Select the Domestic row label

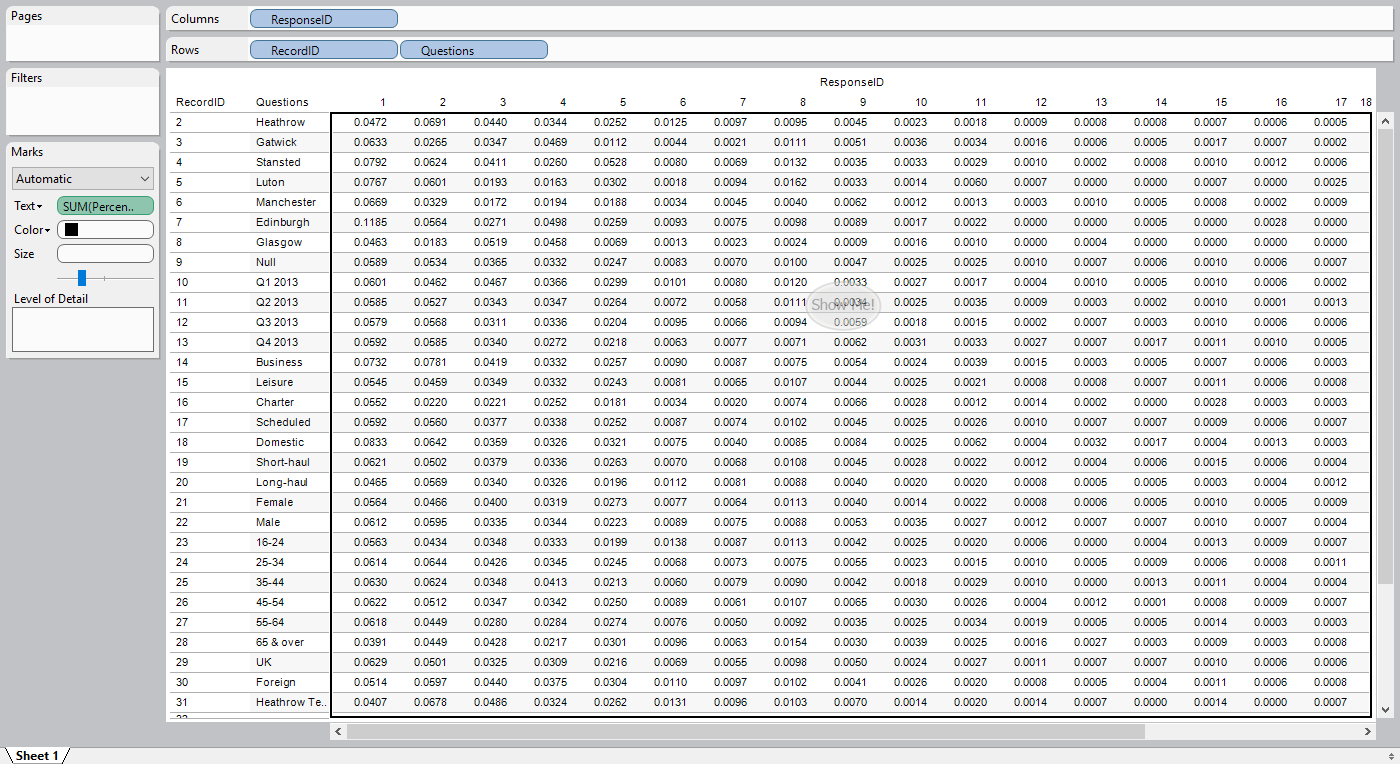(280, 442)
